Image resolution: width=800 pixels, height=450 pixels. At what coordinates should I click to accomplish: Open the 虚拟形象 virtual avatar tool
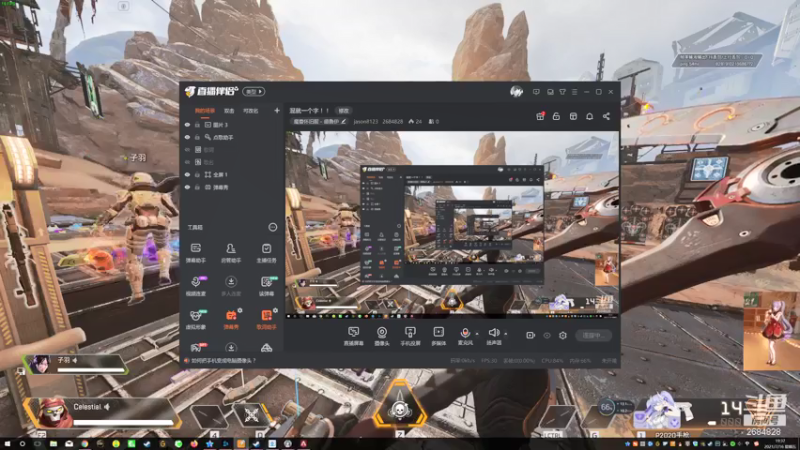point(195,319)
